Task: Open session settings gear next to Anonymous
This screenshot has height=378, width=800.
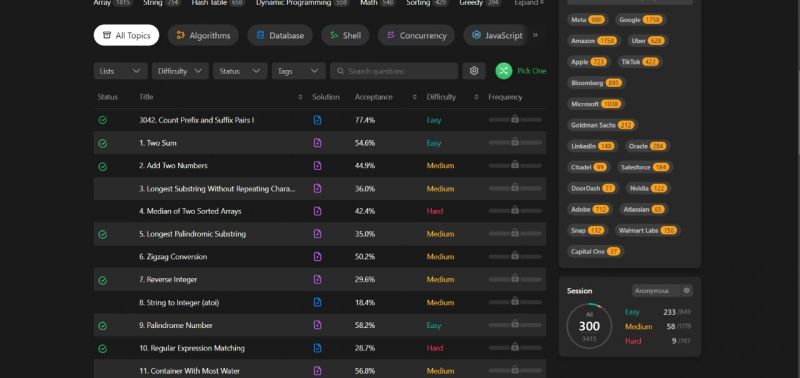Action: (x=687, y=290)
